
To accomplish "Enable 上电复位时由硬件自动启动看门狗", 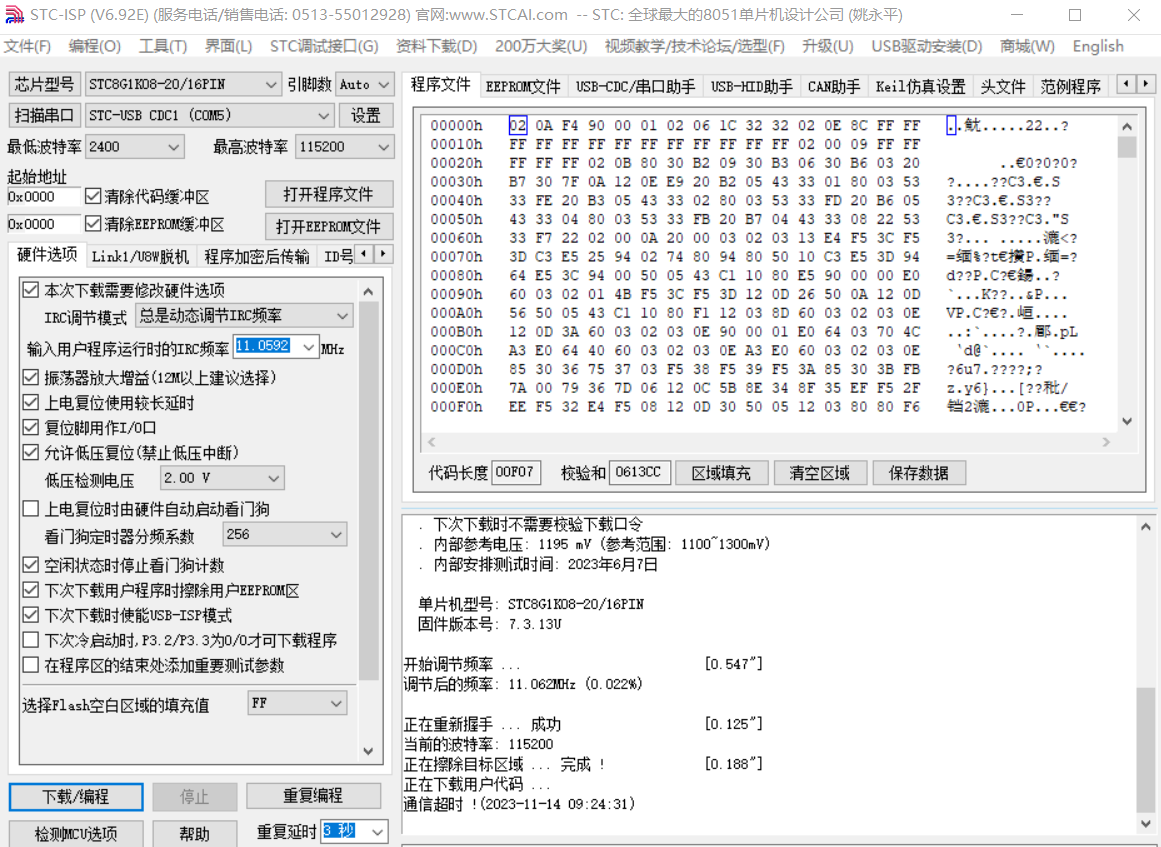I will coord(30,509).
